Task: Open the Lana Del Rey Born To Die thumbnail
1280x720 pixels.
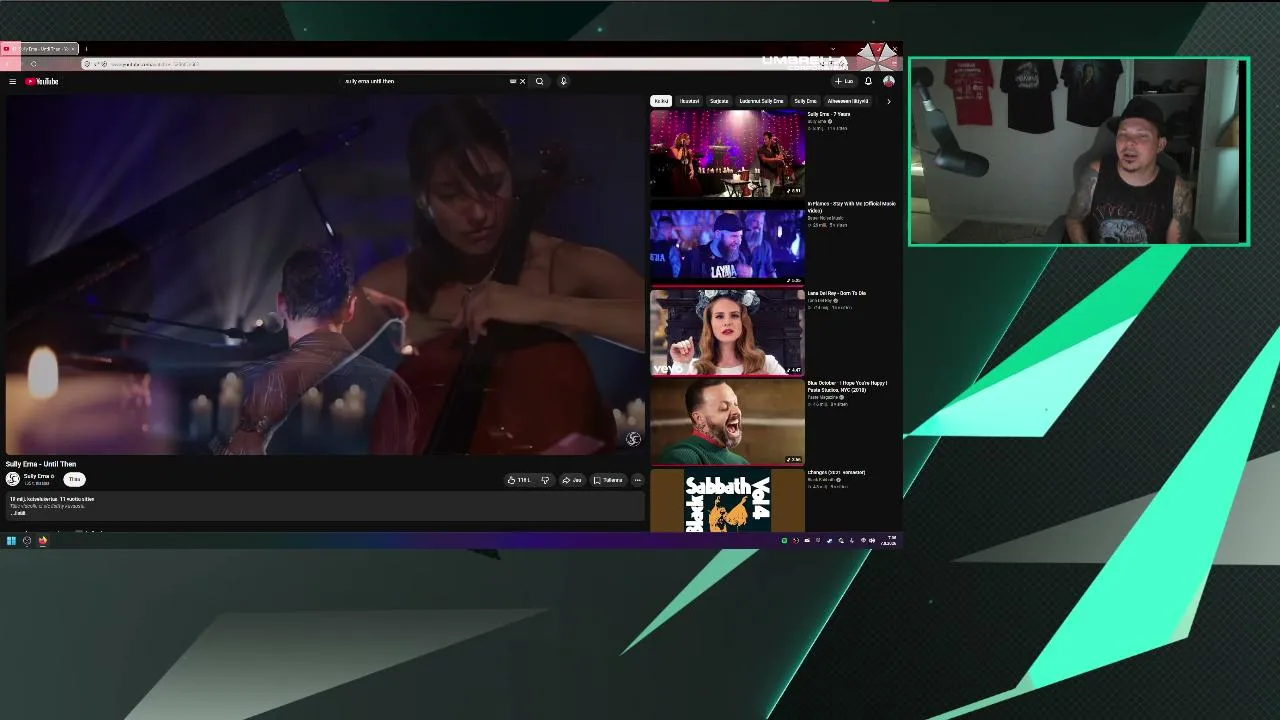Action: [727, 332]
